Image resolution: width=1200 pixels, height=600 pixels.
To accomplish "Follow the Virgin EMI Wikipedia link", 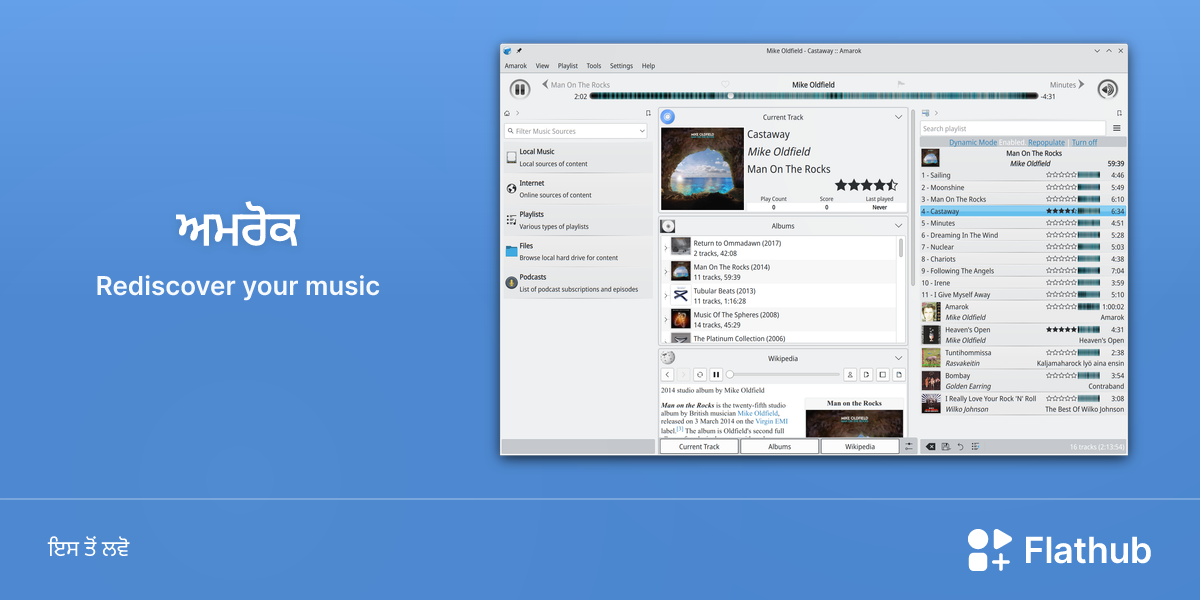I will click(771, 421).
